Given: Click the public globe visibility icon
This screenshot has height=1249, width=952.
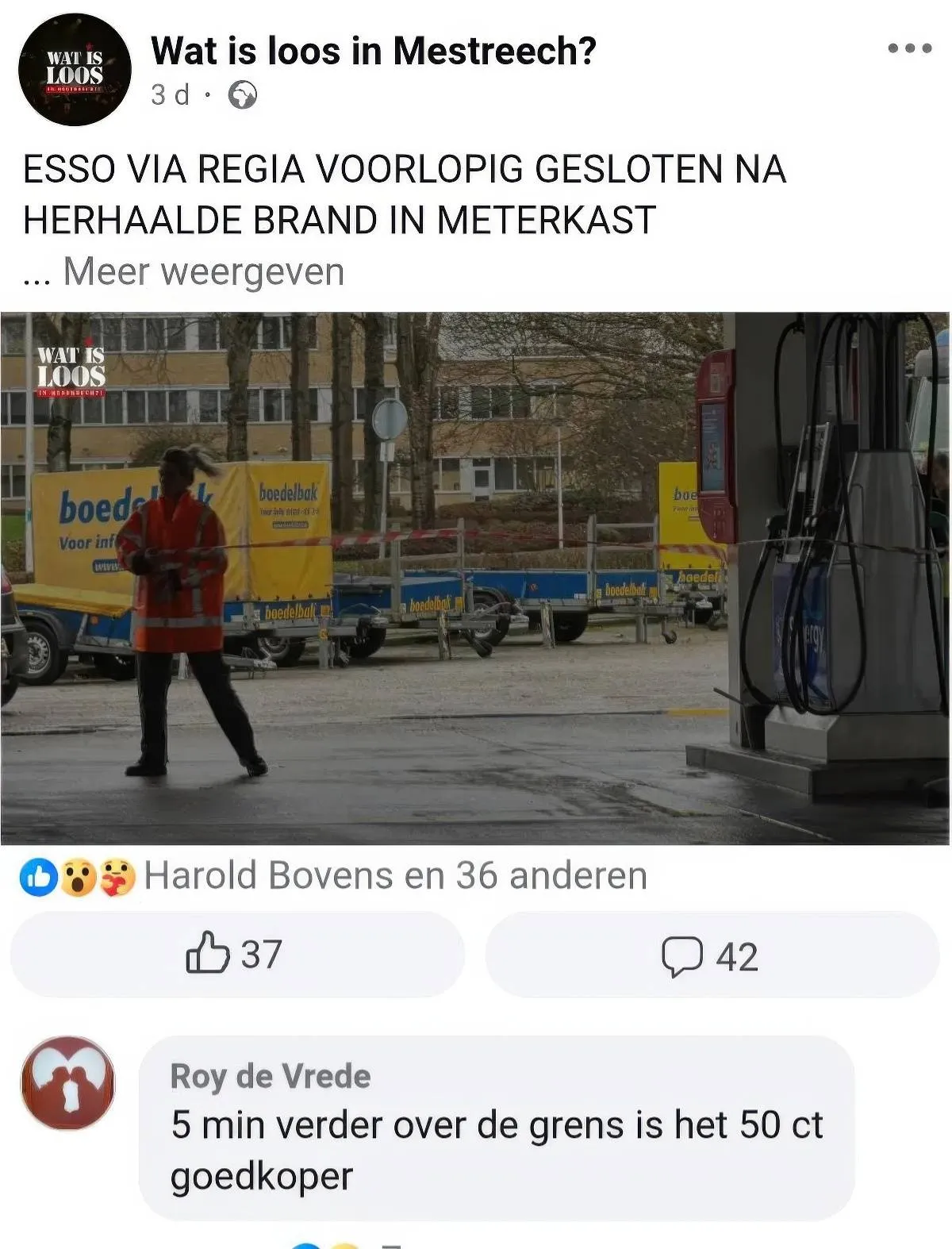Looking at the screenshot, I should pyautogui.click(x=243, y=95).
